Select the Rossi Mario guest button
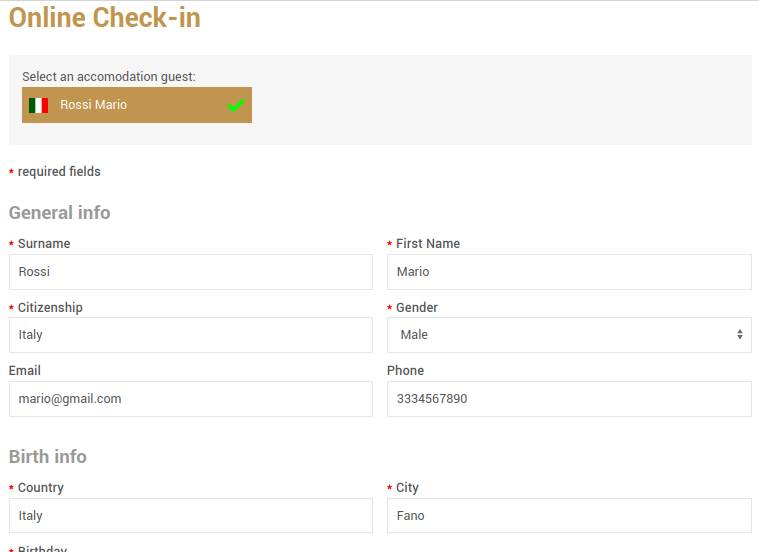759x552 pixels. pyautogui.click(x=137, y=105)
